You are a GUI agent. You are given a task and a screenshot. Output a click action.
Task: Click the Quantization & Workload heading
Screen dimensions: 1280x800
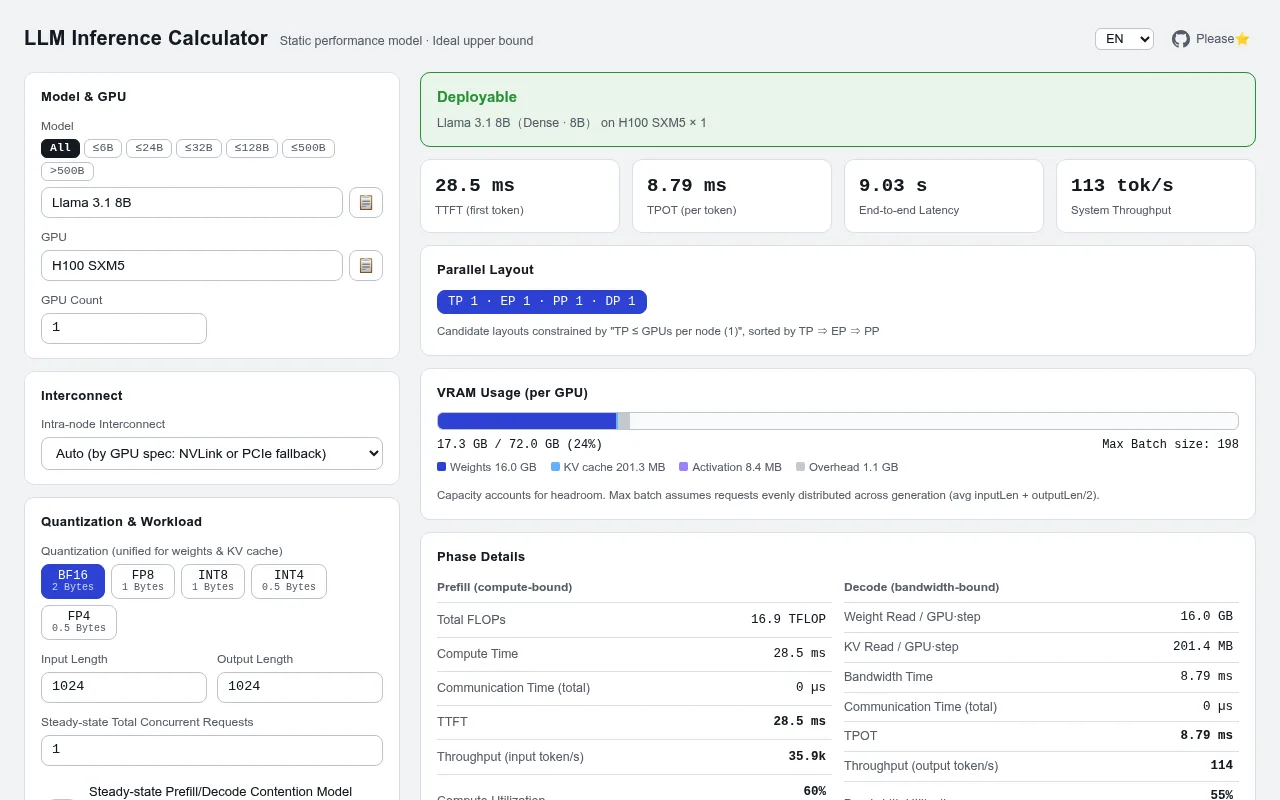click(x=121, y=522)
